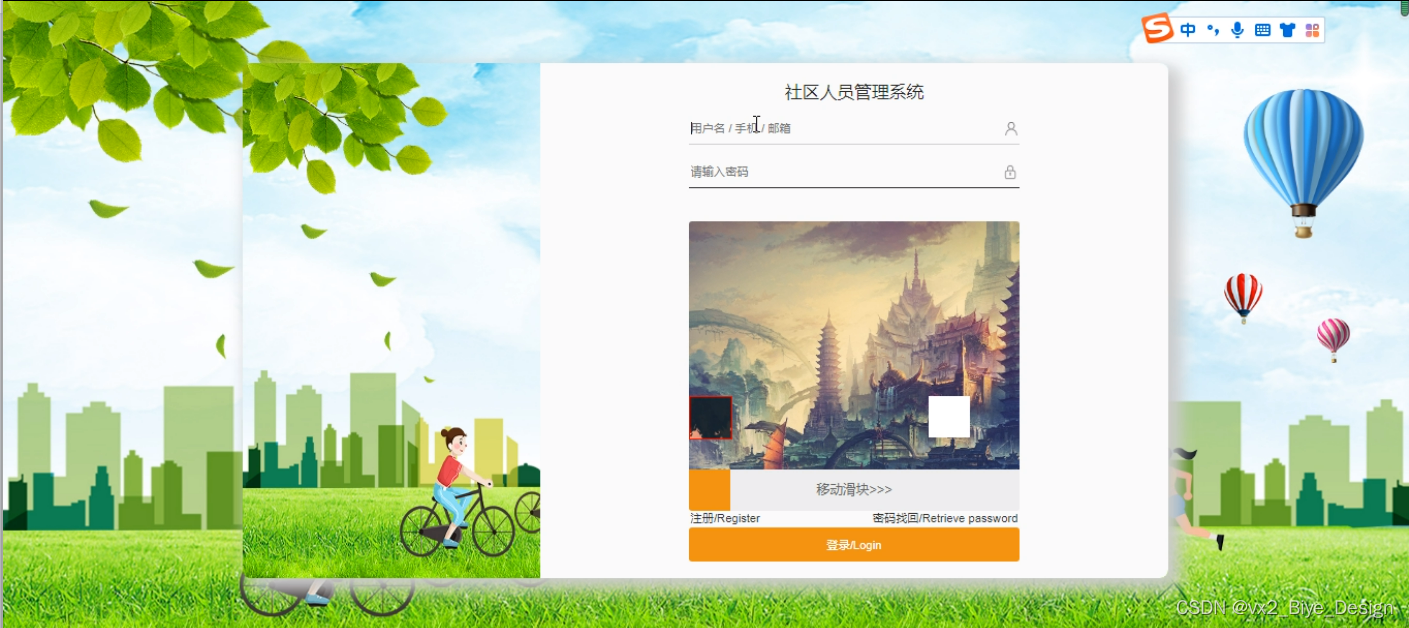
Task: Click the dark puzzle piece in captcha
Action: pyautogui.click(x=711, y=417)
